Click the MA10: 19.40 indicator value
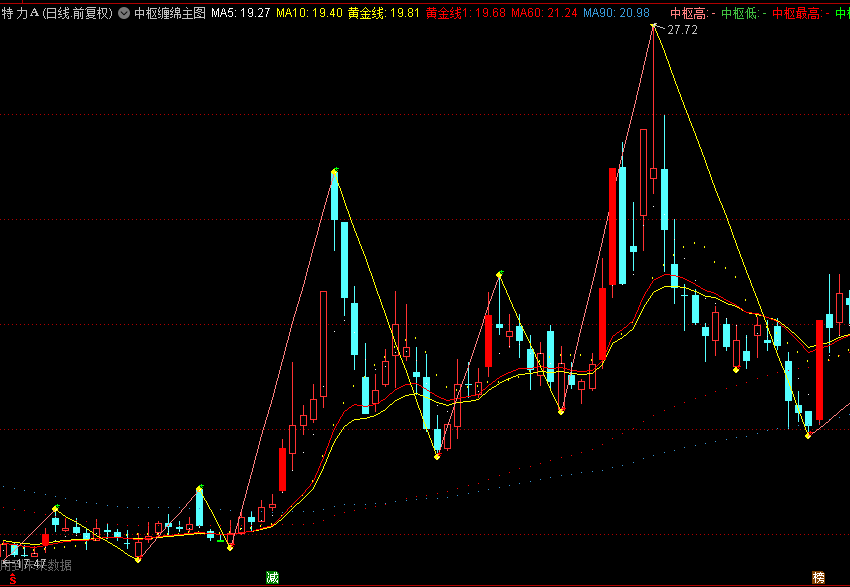The width and height of the screenshot is (850, 587). [x=310, y=13]
